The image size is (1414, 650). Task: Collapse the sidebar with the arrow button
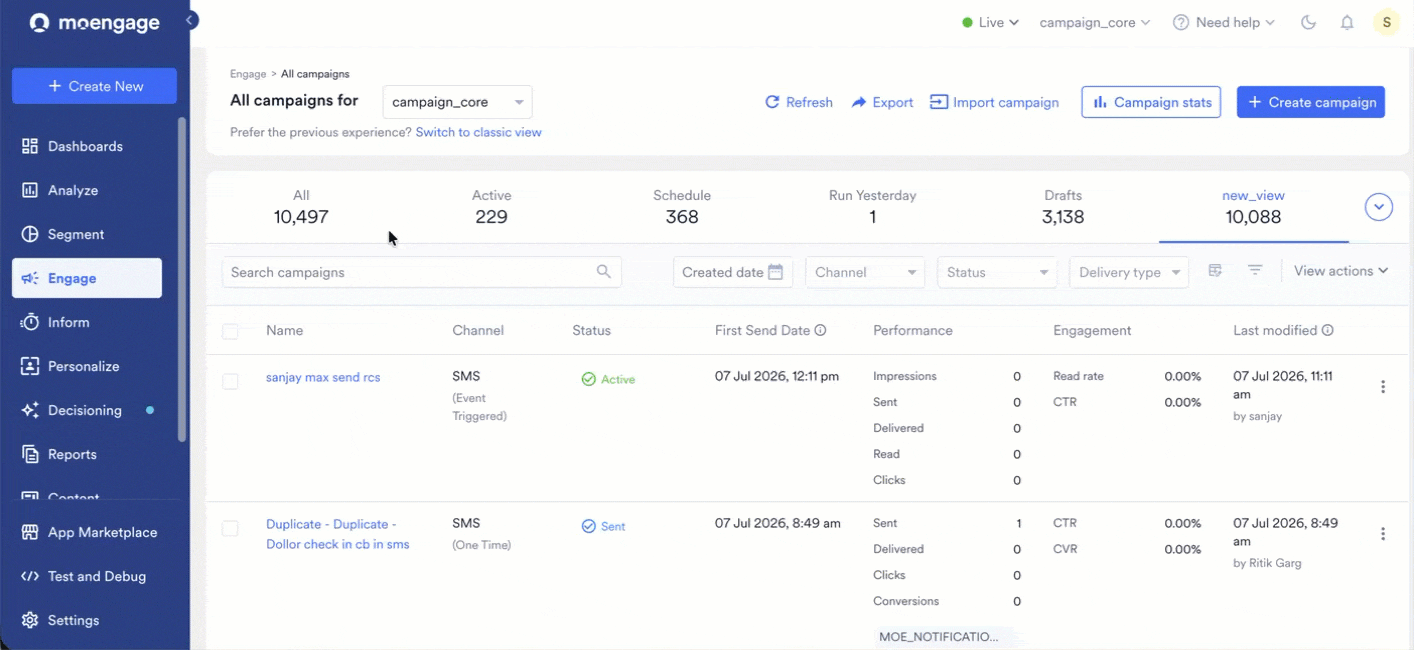click(190, 20)
